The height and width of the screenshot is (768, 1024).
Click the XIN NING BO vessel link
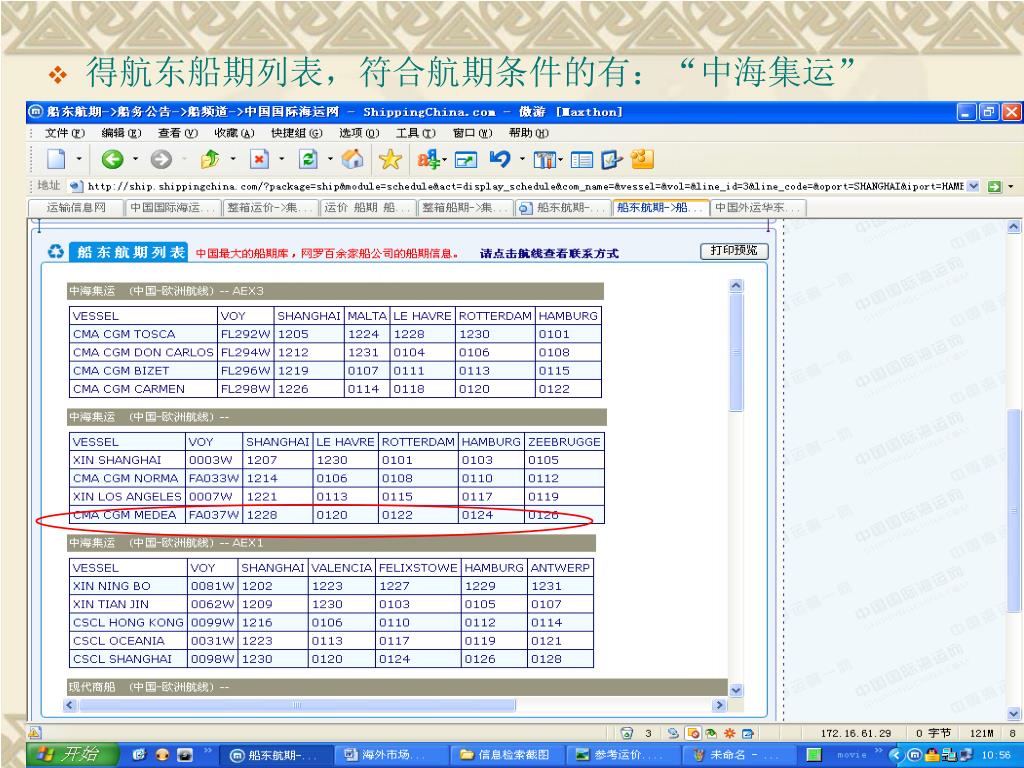(x=112, y=586)
